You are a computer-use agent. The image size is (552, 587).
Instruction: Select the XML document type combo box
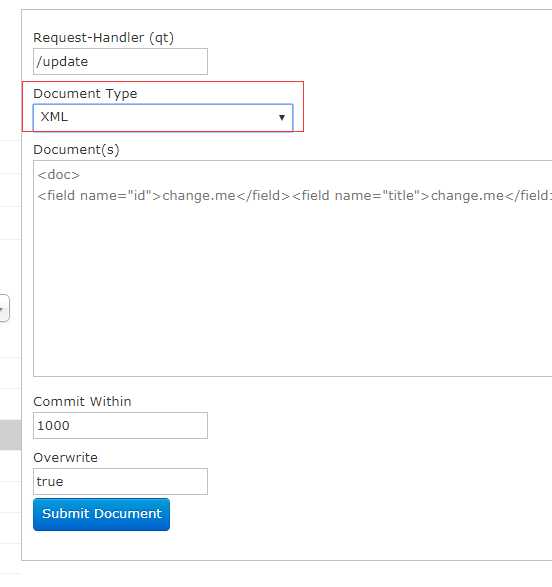(x=163, y=117)
